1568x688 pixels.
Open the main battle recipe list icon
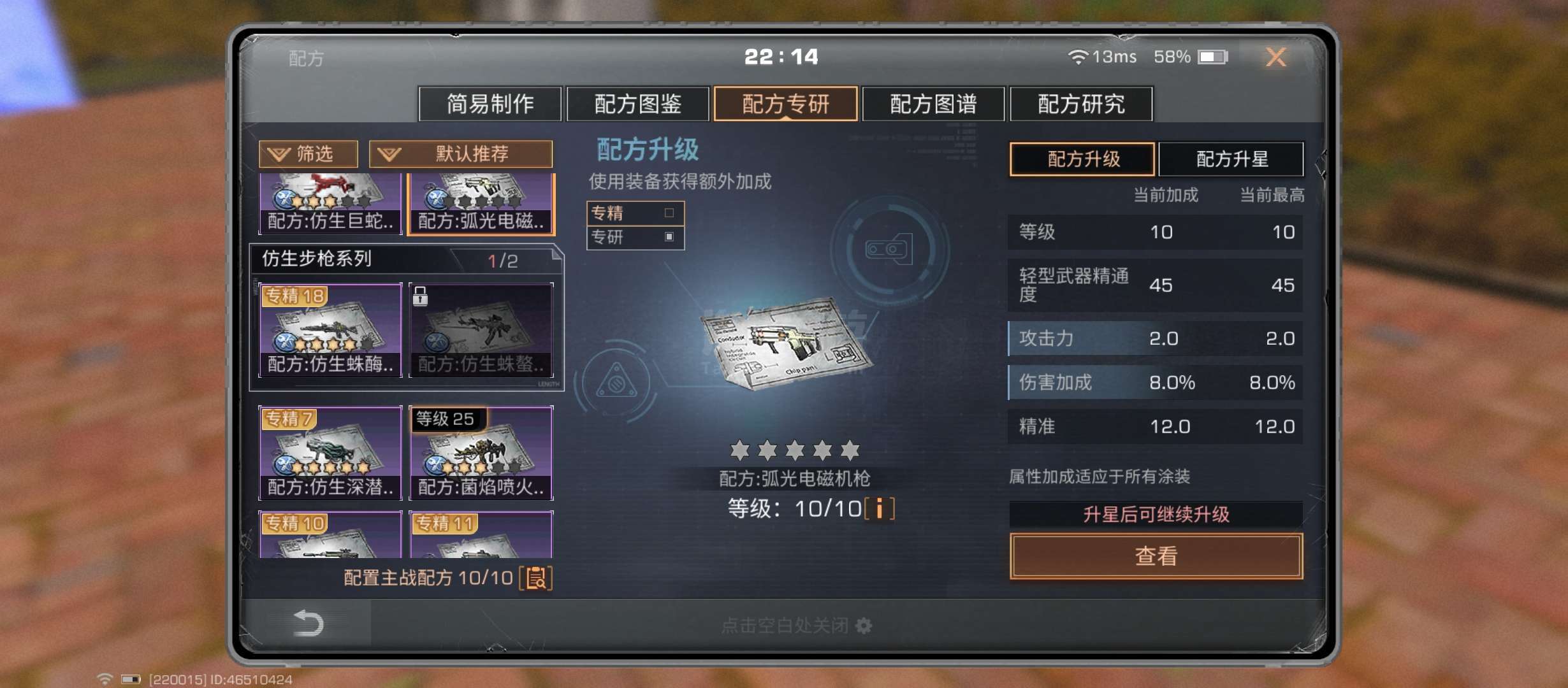pos(536,578)
